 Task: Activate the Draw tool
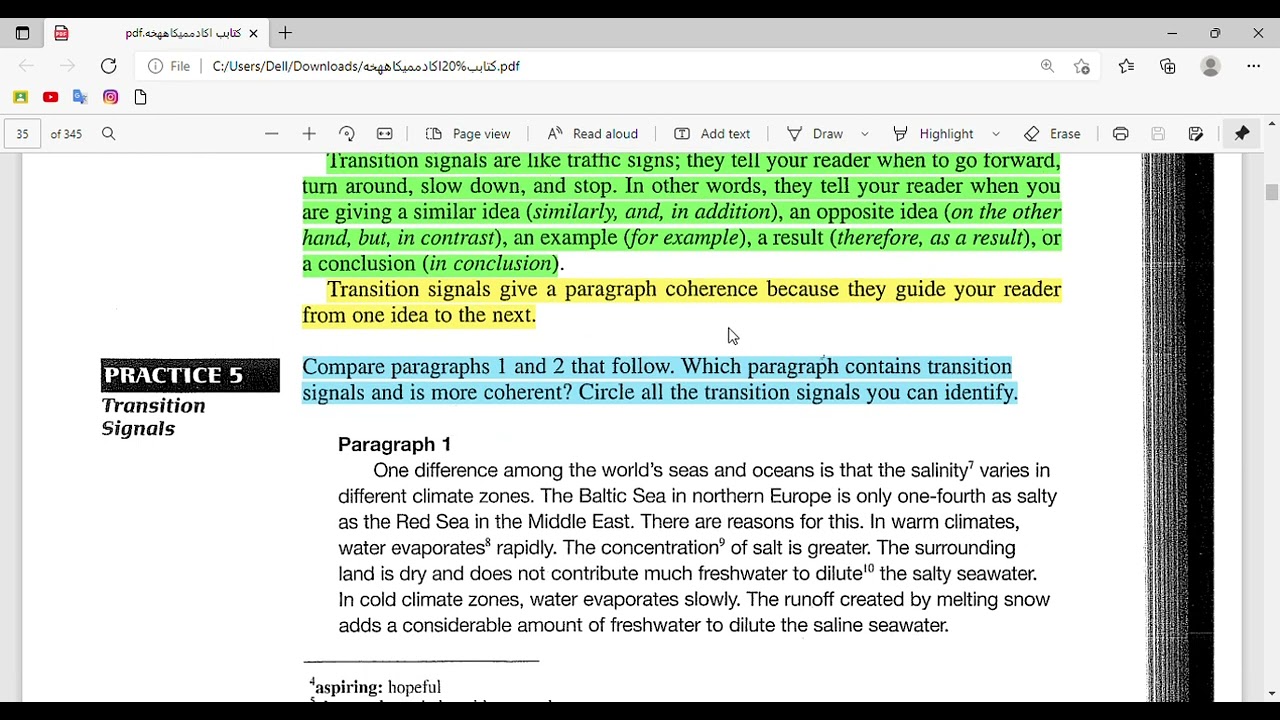(816, 134)
